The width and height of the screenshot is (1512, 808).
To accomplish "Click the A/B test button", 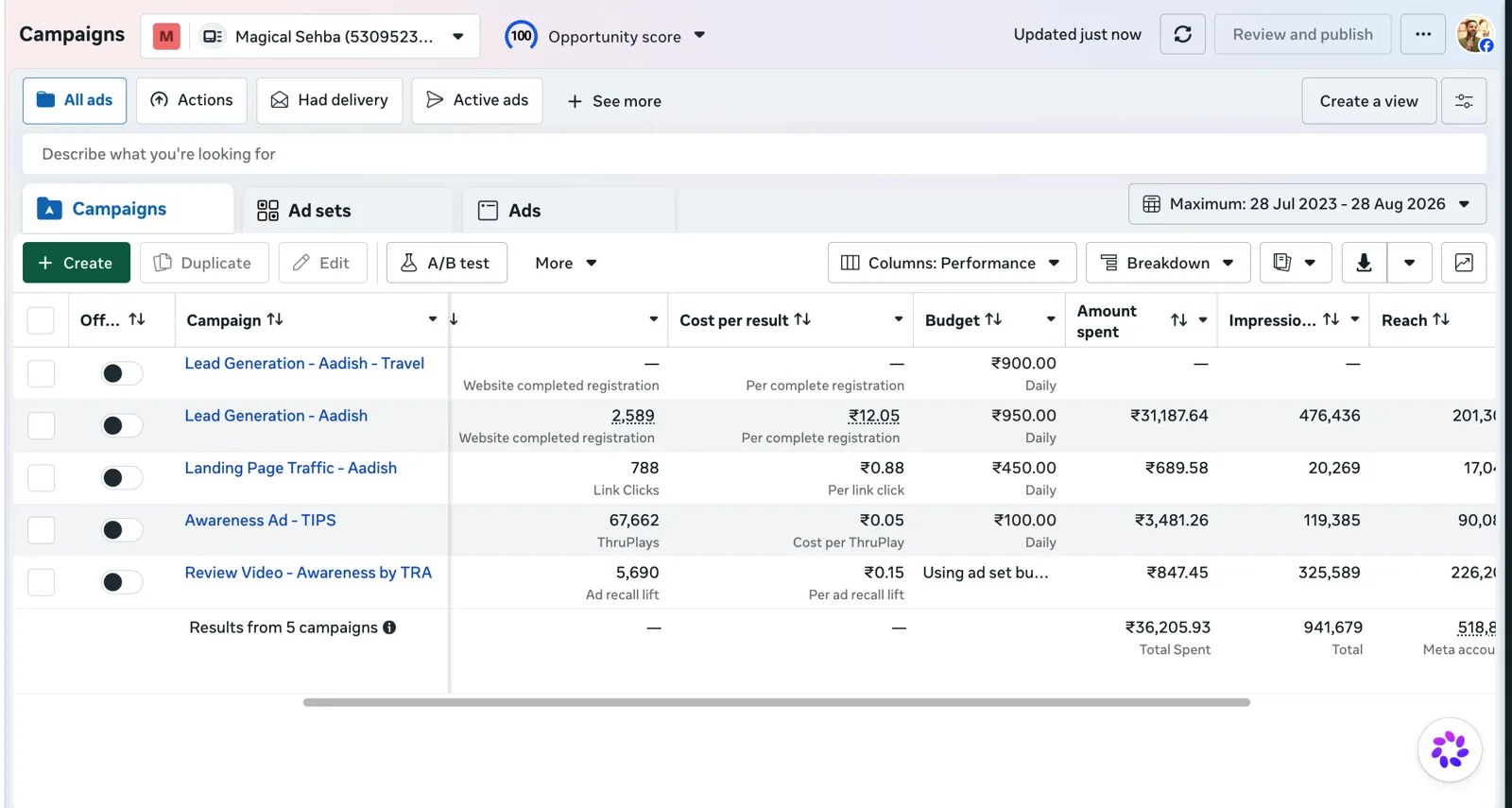I will [x=446, y=263].
